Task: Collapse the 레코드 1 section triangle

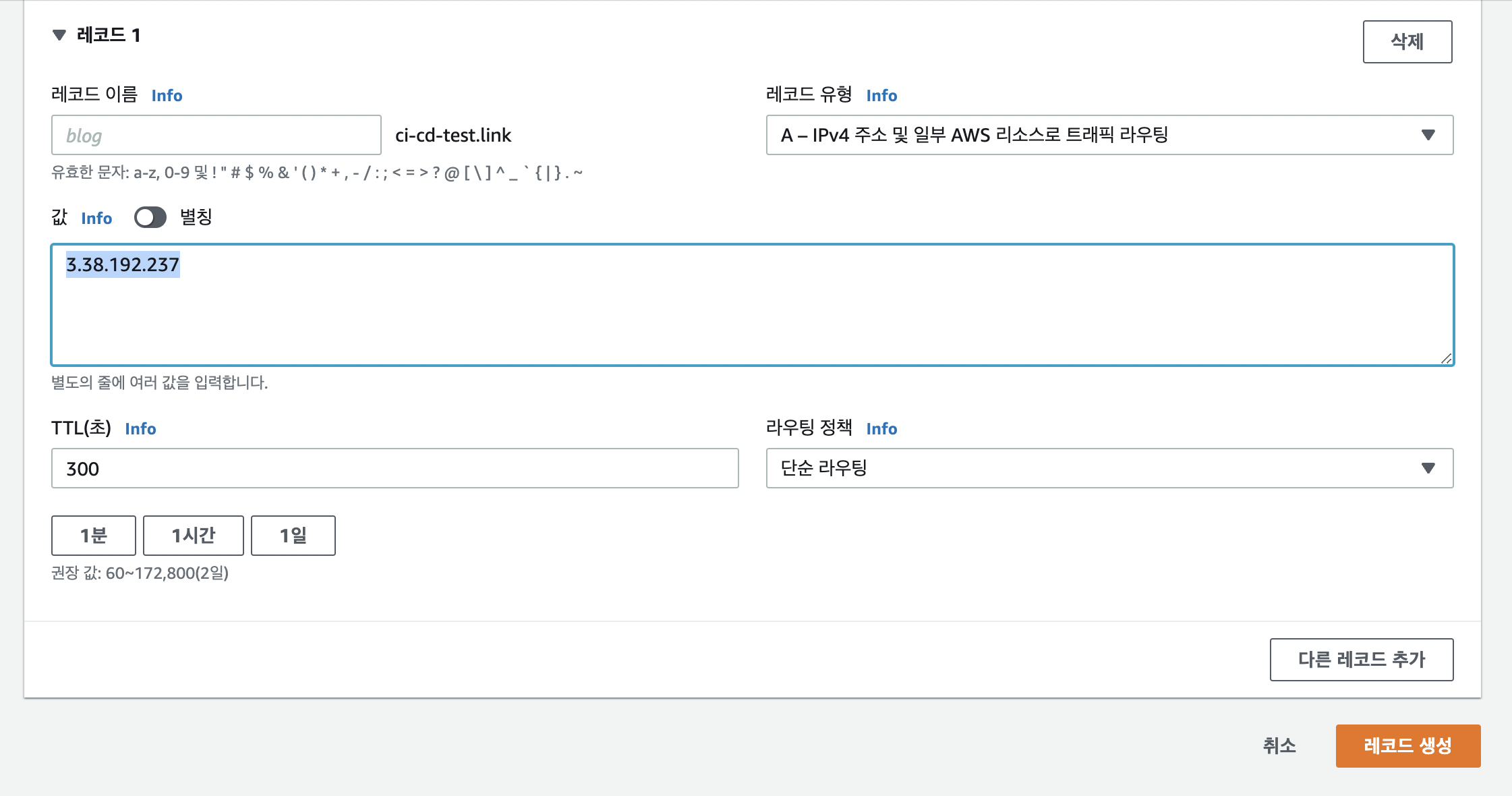Action: (59, 35)
